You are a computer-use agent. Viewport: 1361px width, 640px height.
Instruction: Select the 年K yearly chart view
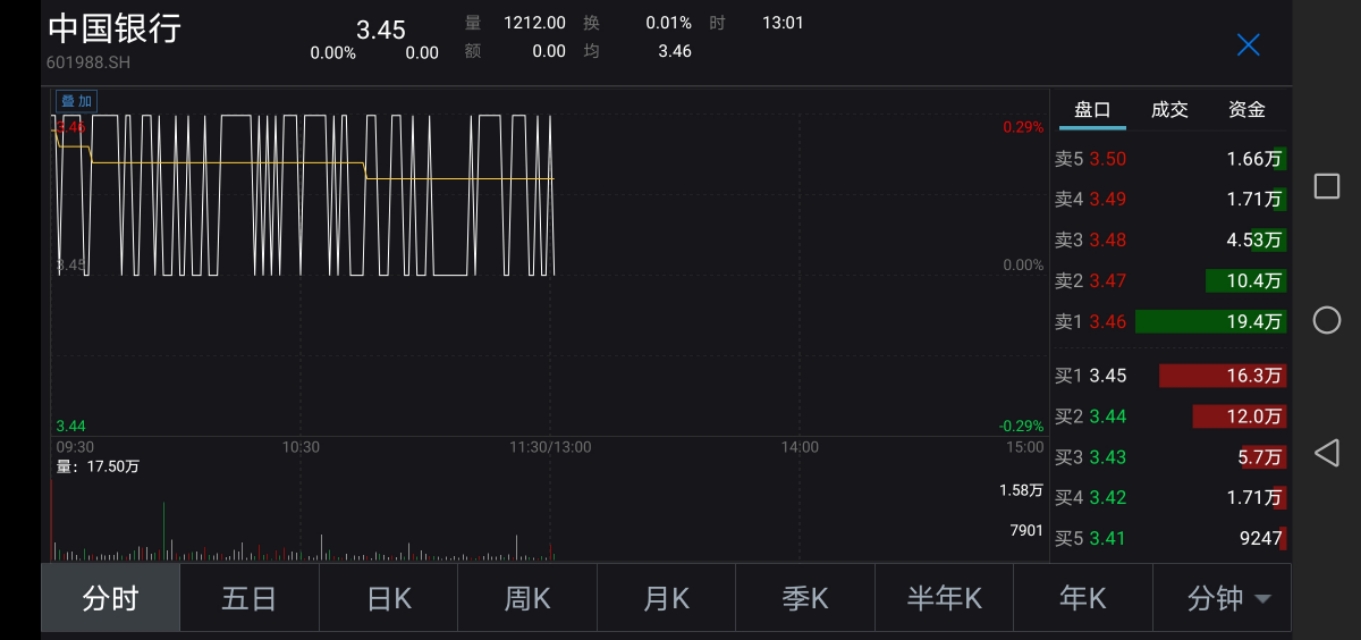pyautogui.click(x=1083, y=597)
